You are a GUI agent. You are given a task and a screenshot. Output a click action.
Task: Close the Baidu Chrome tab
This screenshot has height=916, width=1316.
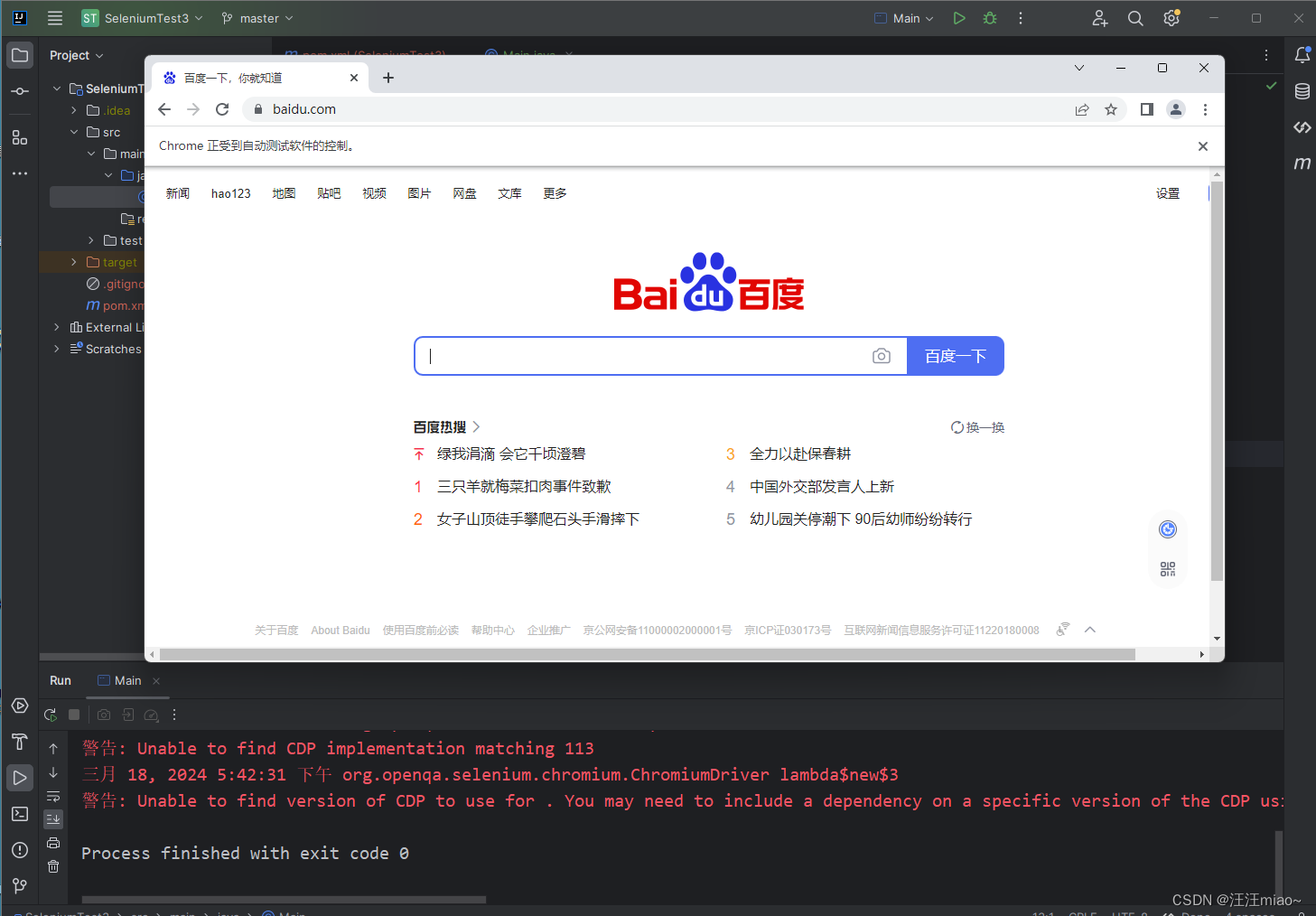pos(354,78)
